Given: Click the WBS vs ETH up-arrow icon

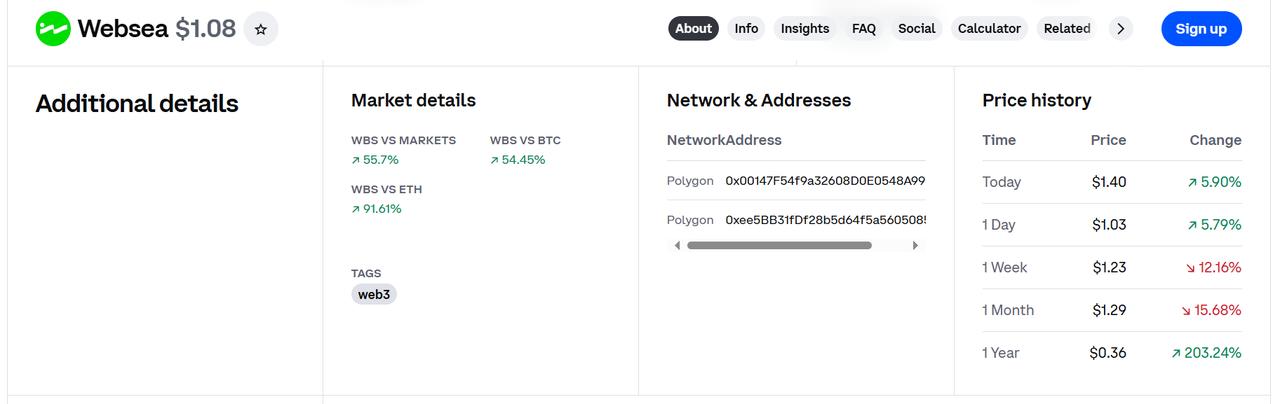Looking at the screenshot, I should [356, 210].
